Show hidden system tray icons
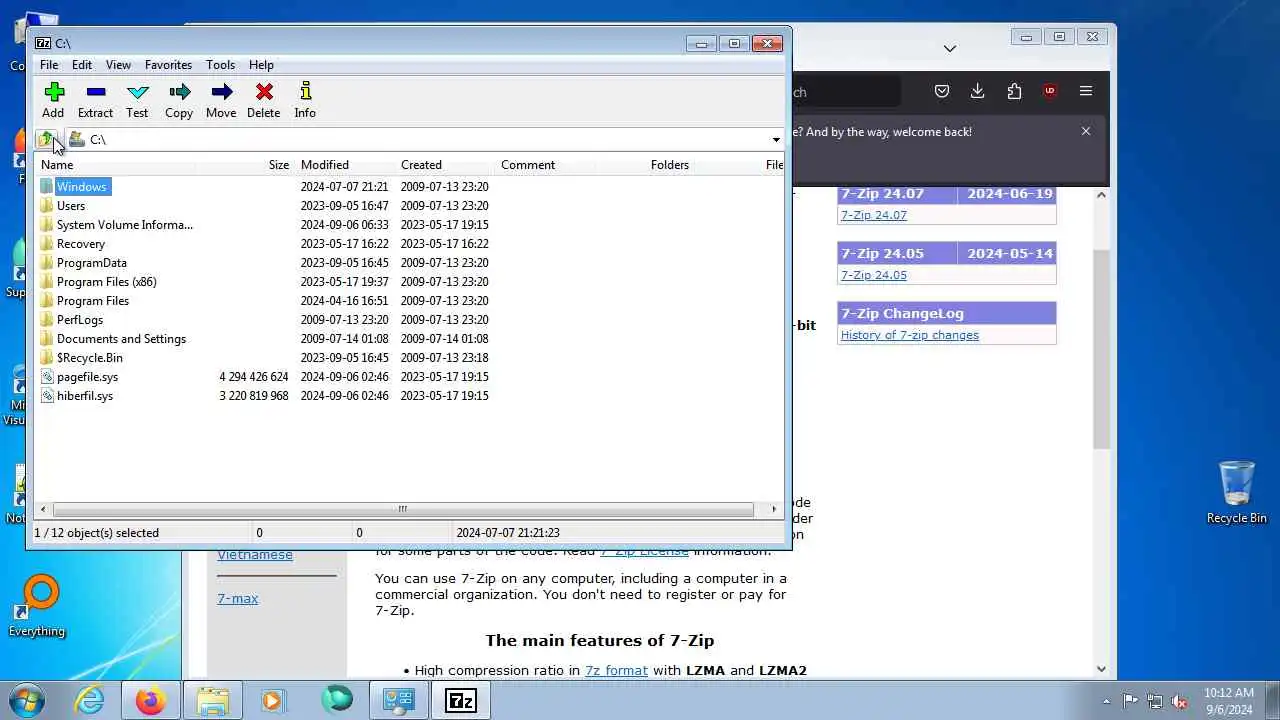This screenshot has width=1280, height=720. point(1106,701)
